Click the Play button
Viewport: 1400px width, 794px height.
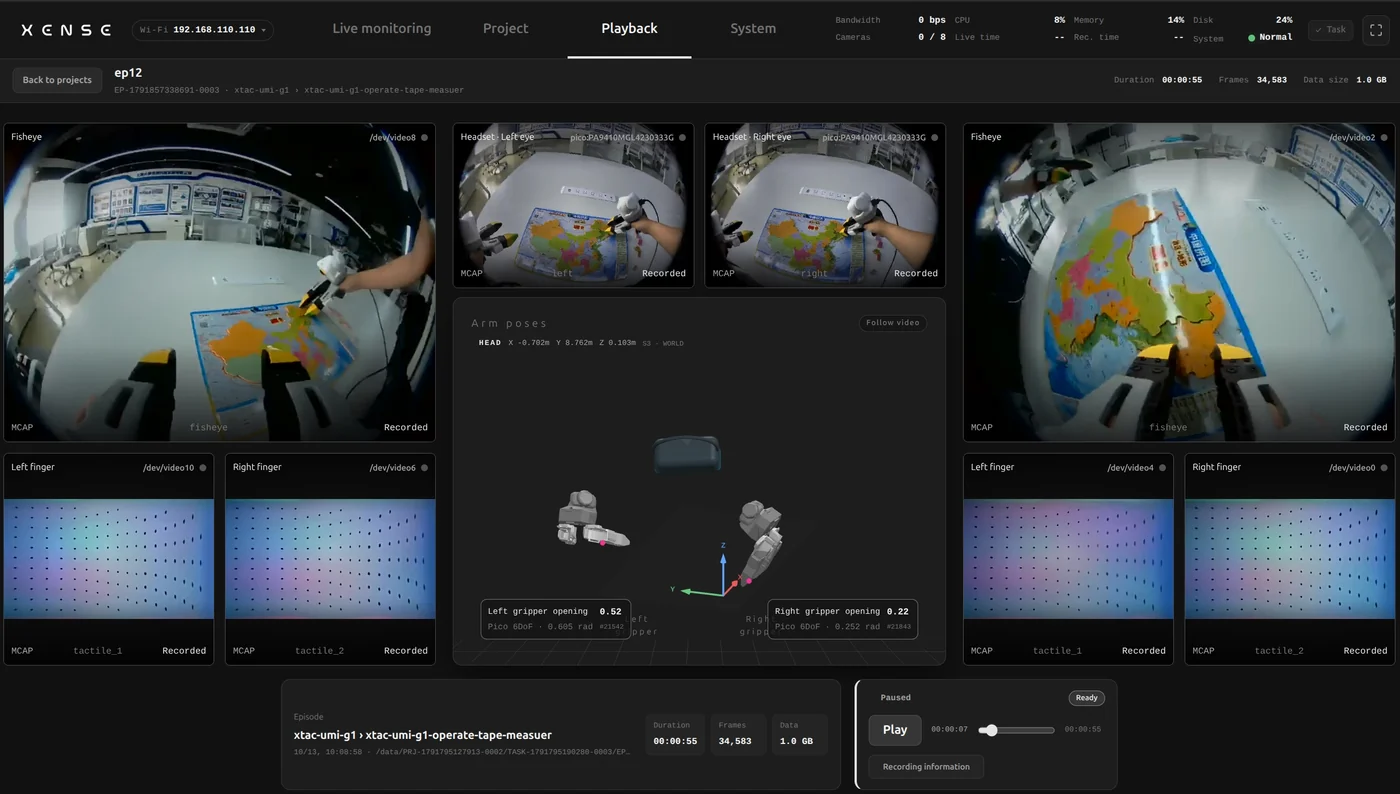pyautogui.click(x=895, y=730)
